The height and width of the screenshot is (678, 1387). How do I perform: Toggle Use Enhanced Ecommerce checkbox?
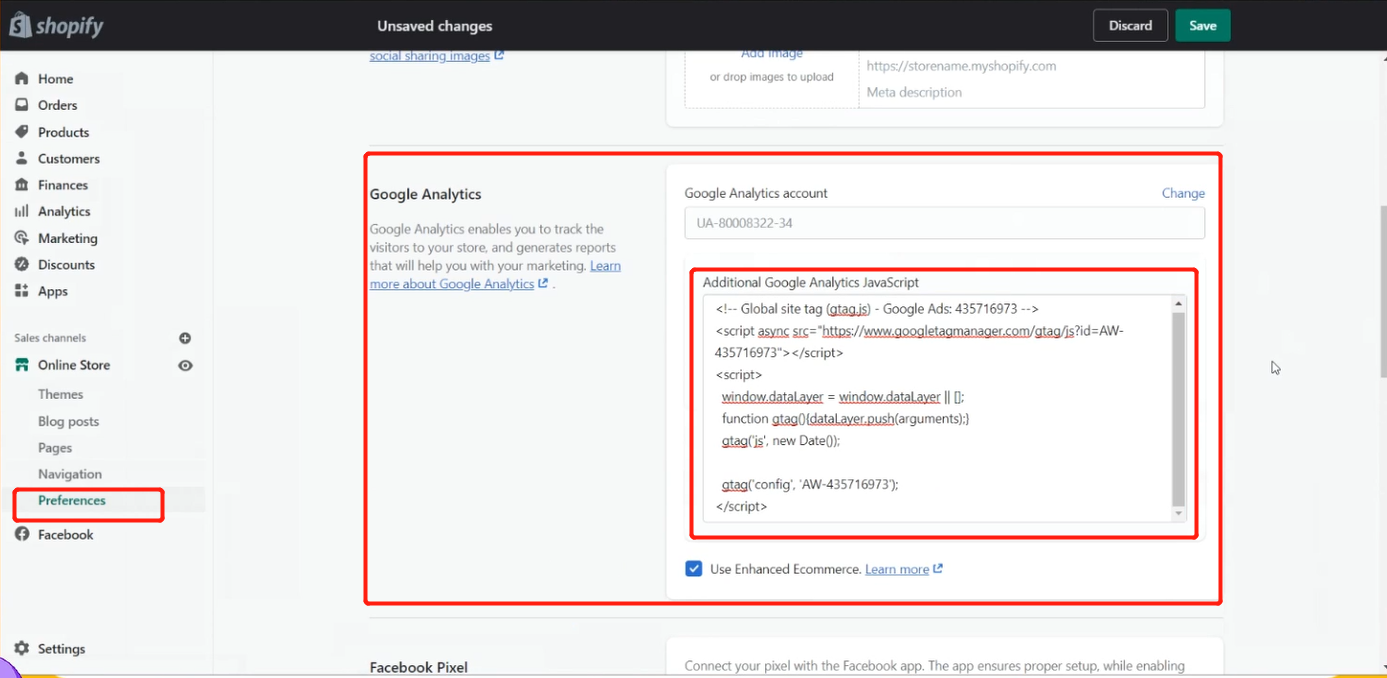694,569
